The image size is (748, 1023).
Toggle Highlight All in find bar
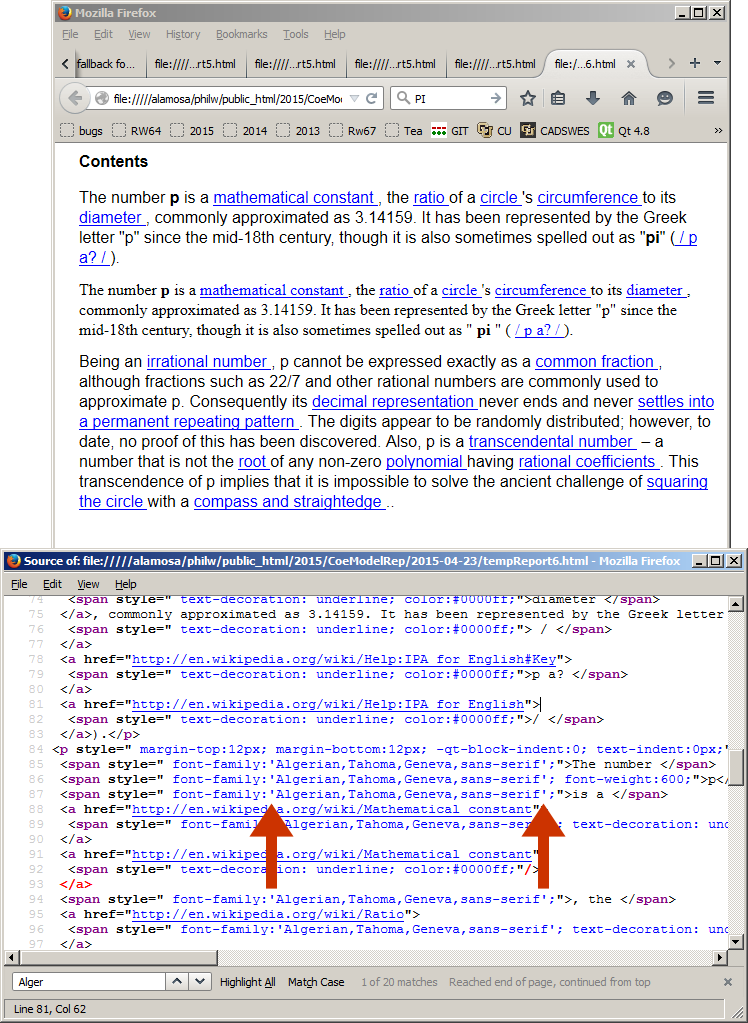[x=247, y=982]
